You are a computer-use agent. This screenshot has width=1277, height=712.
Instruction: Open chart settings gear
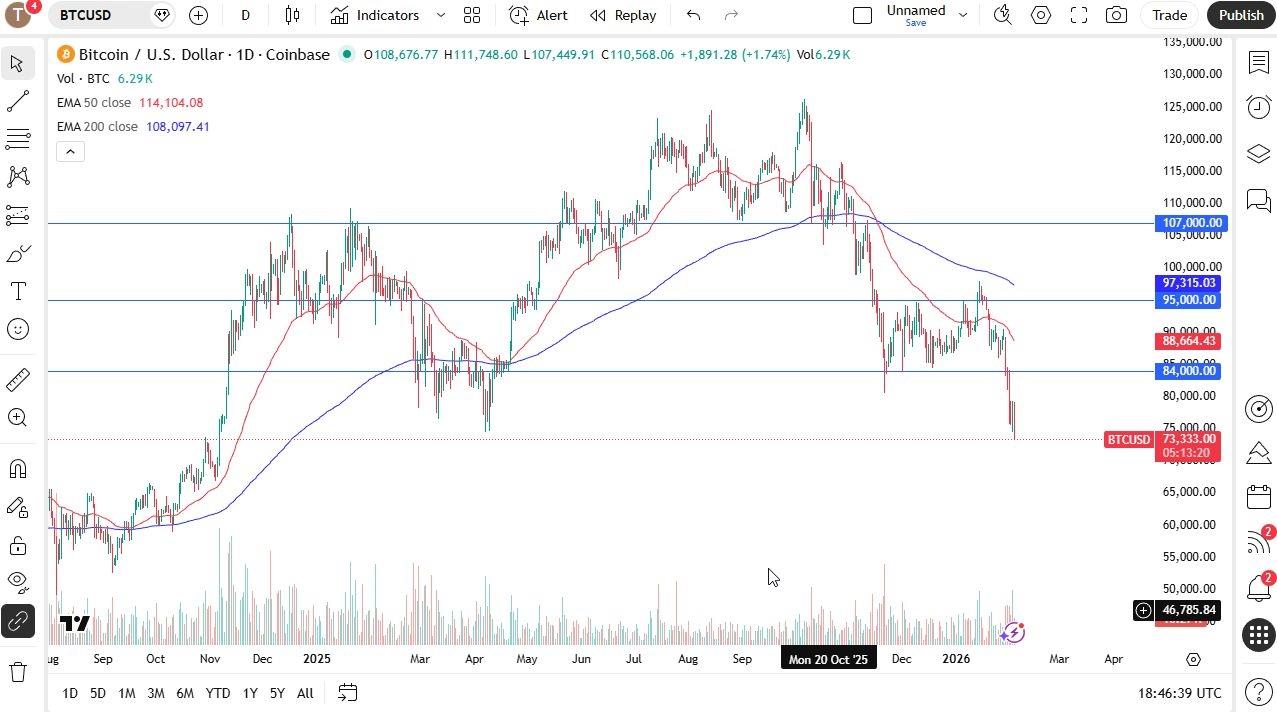[x=1041, y=15]
